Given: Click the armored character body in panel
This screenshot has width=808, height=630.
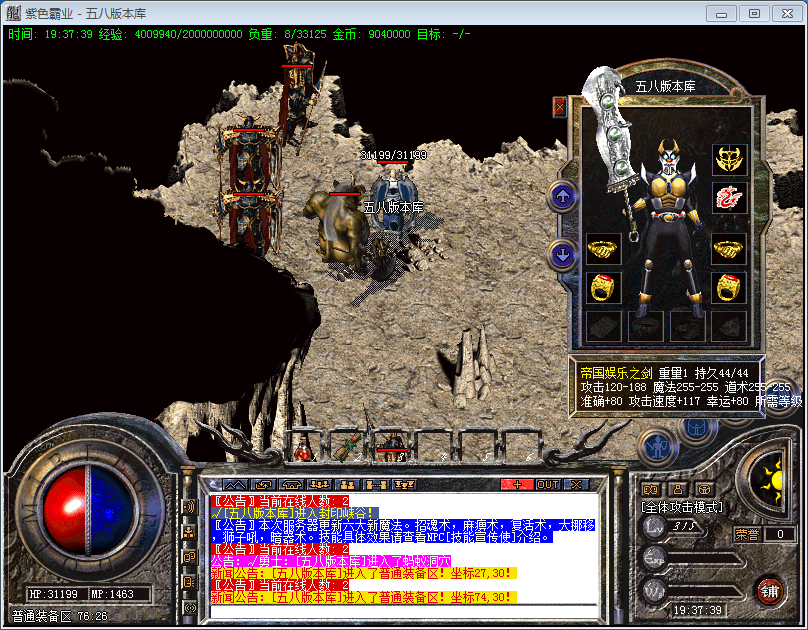Looking at the screenshot, I should (x=669, y=229).
